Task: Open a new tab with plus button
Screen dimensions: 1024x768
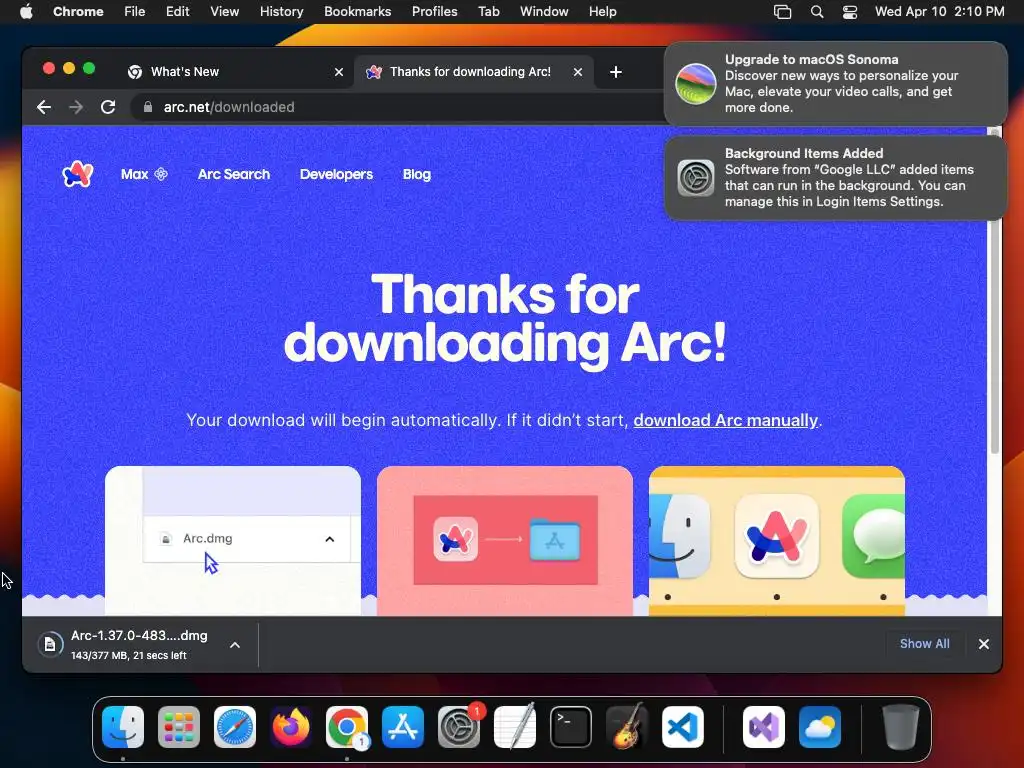Action: 615,72
